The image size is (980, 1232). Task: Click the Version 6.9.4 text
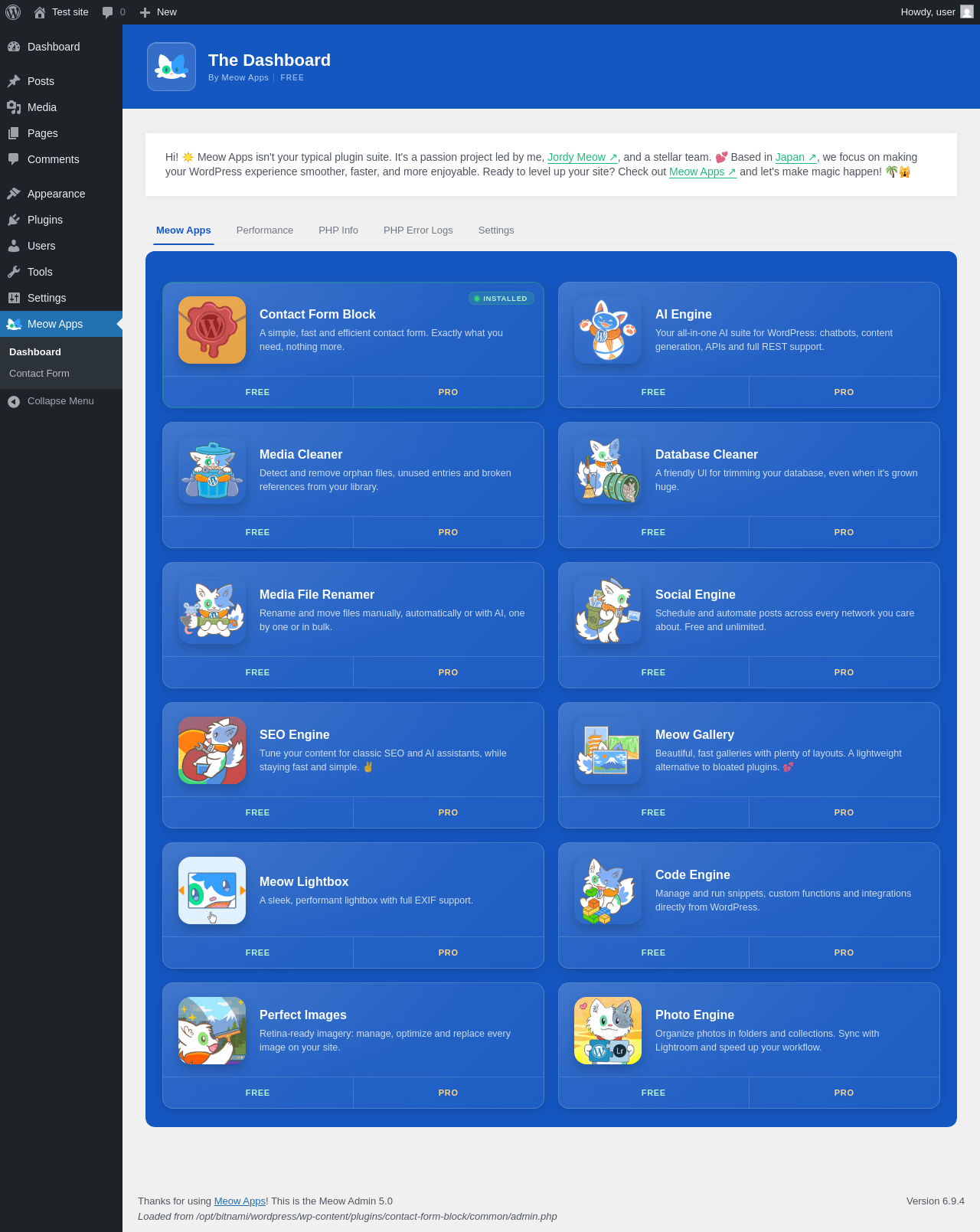[936, 1201]
